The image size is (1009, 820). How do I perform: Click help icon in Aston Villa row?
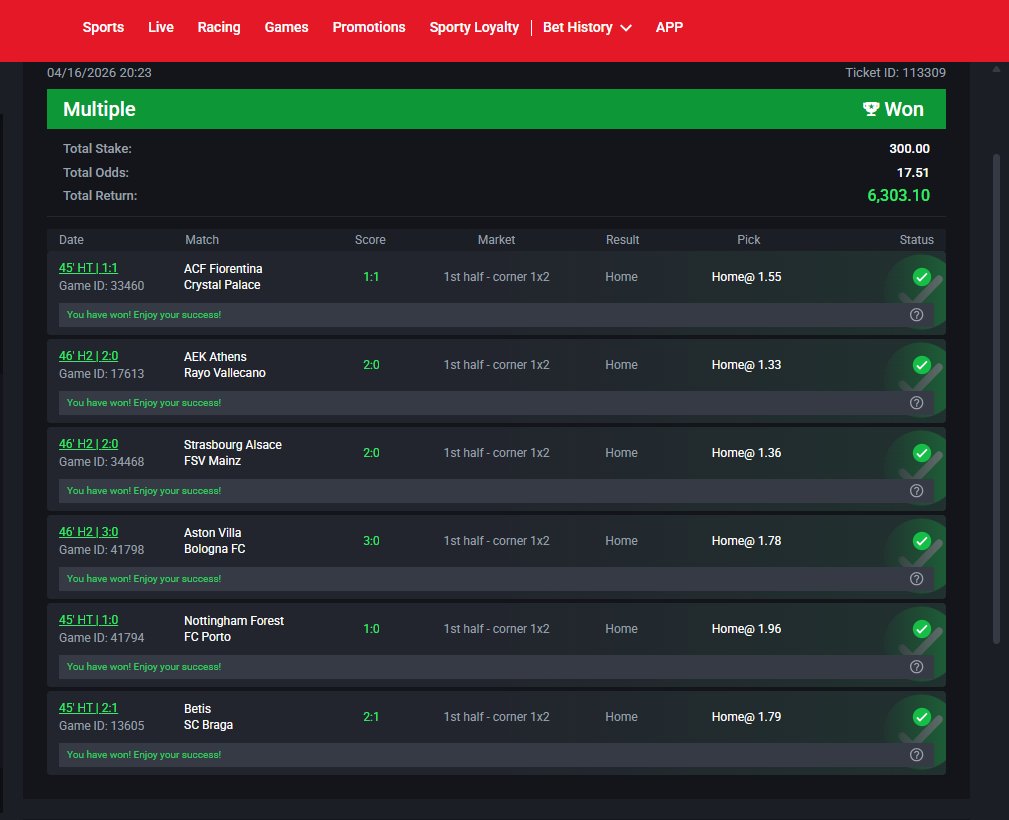(x=916, y=579)
